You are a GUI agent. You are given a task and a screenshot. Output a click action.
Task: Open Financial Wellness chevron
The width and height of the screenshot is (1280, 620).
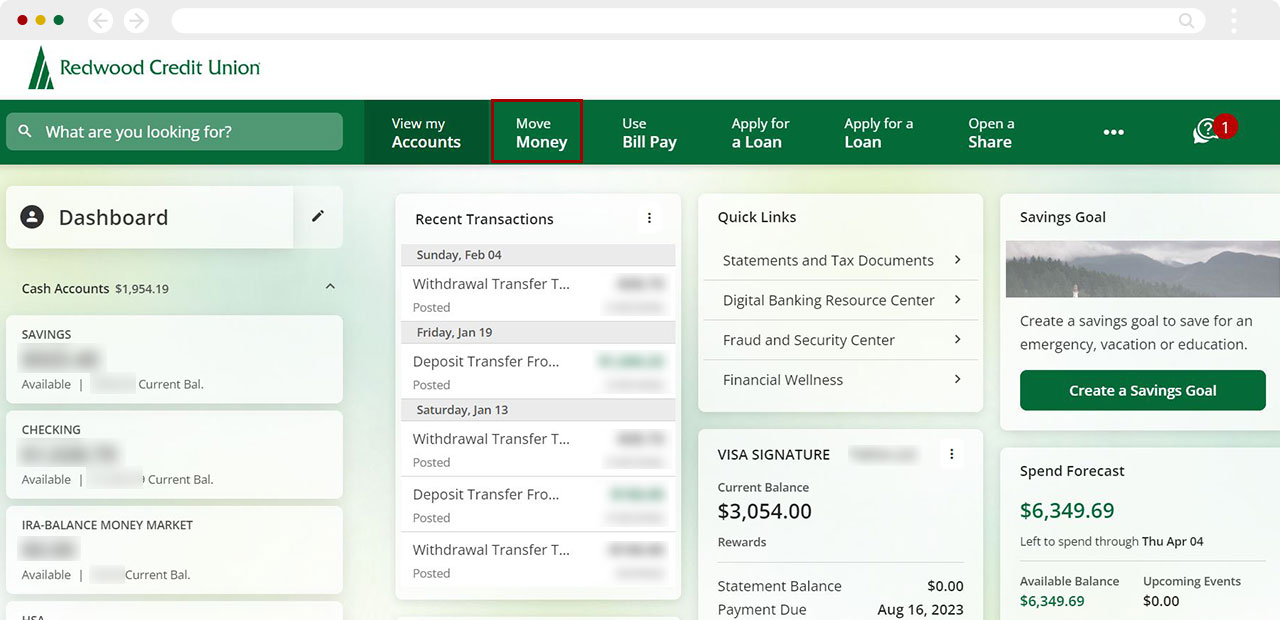957,379
